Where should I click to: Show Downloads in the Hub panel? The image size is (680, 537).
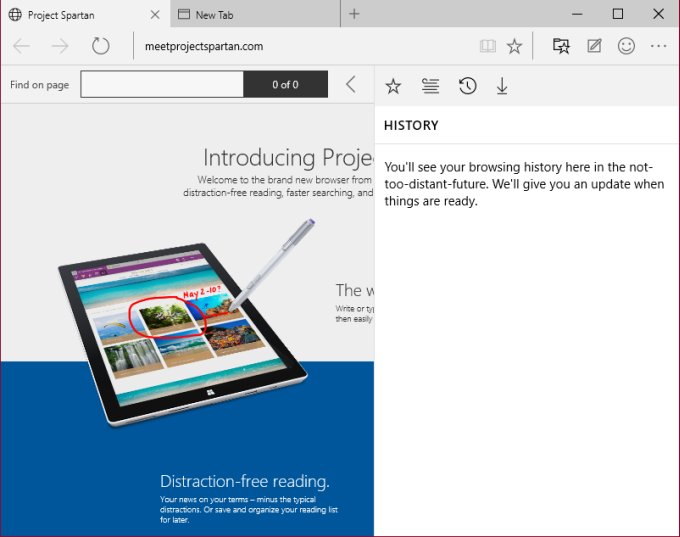pyautogui.click(x=502, y=86)
